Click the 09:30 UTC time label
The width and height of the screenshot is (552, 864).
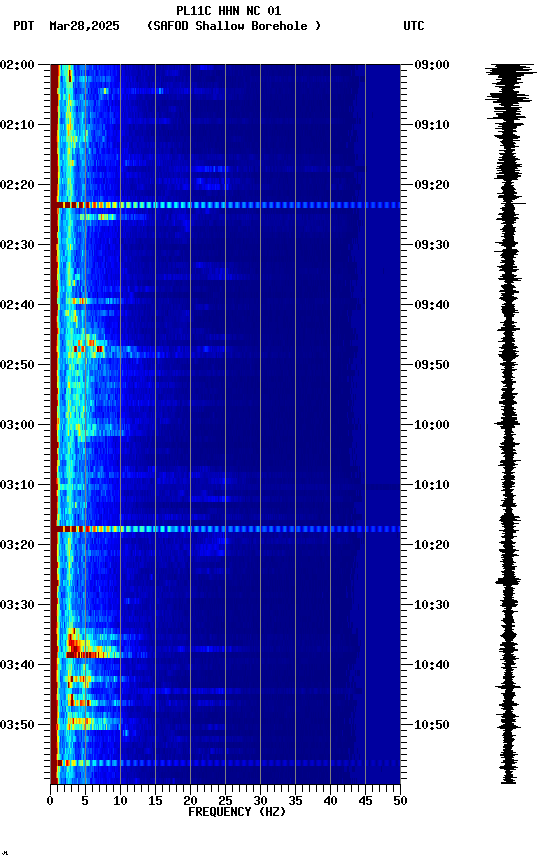pyautogui.click(x=432, y=245)
